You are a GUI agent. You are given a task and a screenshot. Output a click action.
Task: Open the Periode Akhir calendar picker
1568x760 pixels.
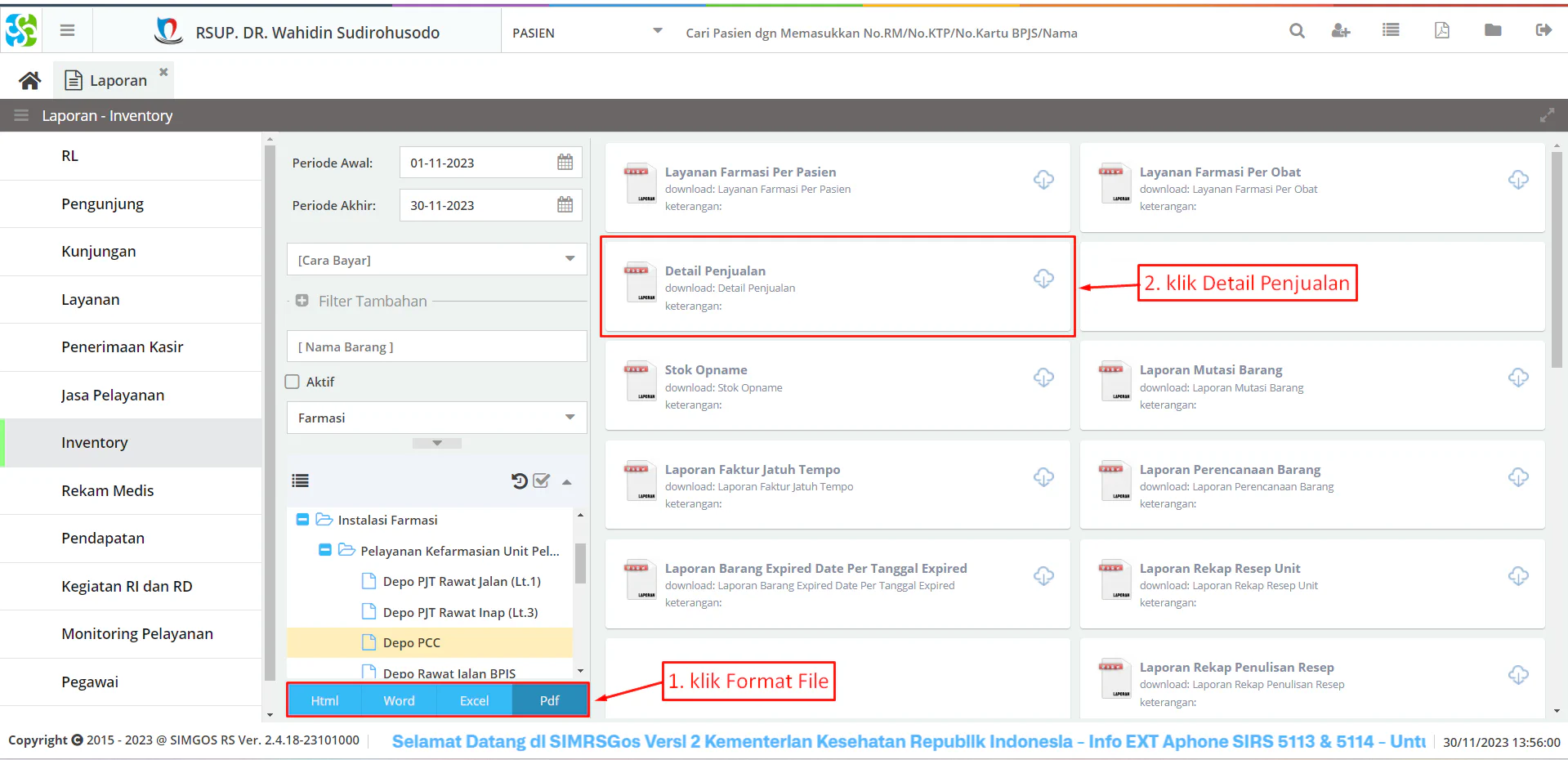[565, 204]
